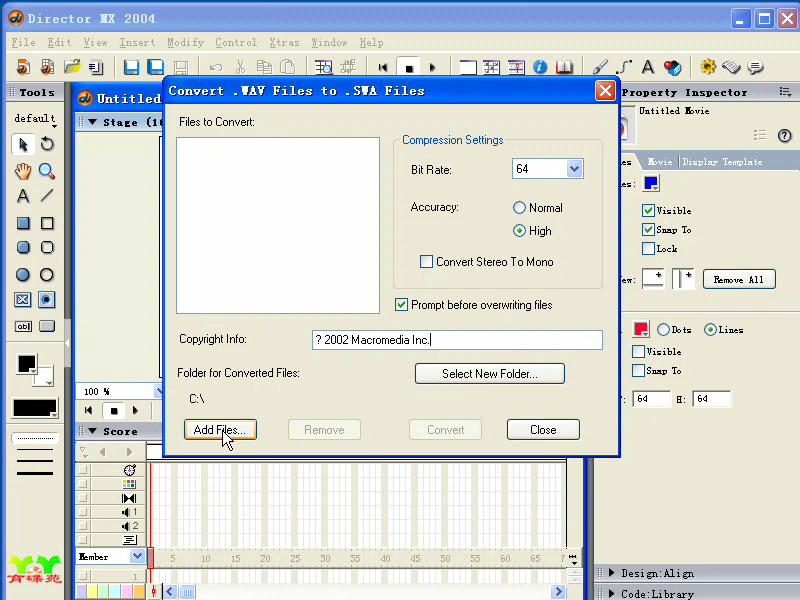Collapse the Stage panel triangle
This screenshot has height=600, width=800.
(92, 122)
